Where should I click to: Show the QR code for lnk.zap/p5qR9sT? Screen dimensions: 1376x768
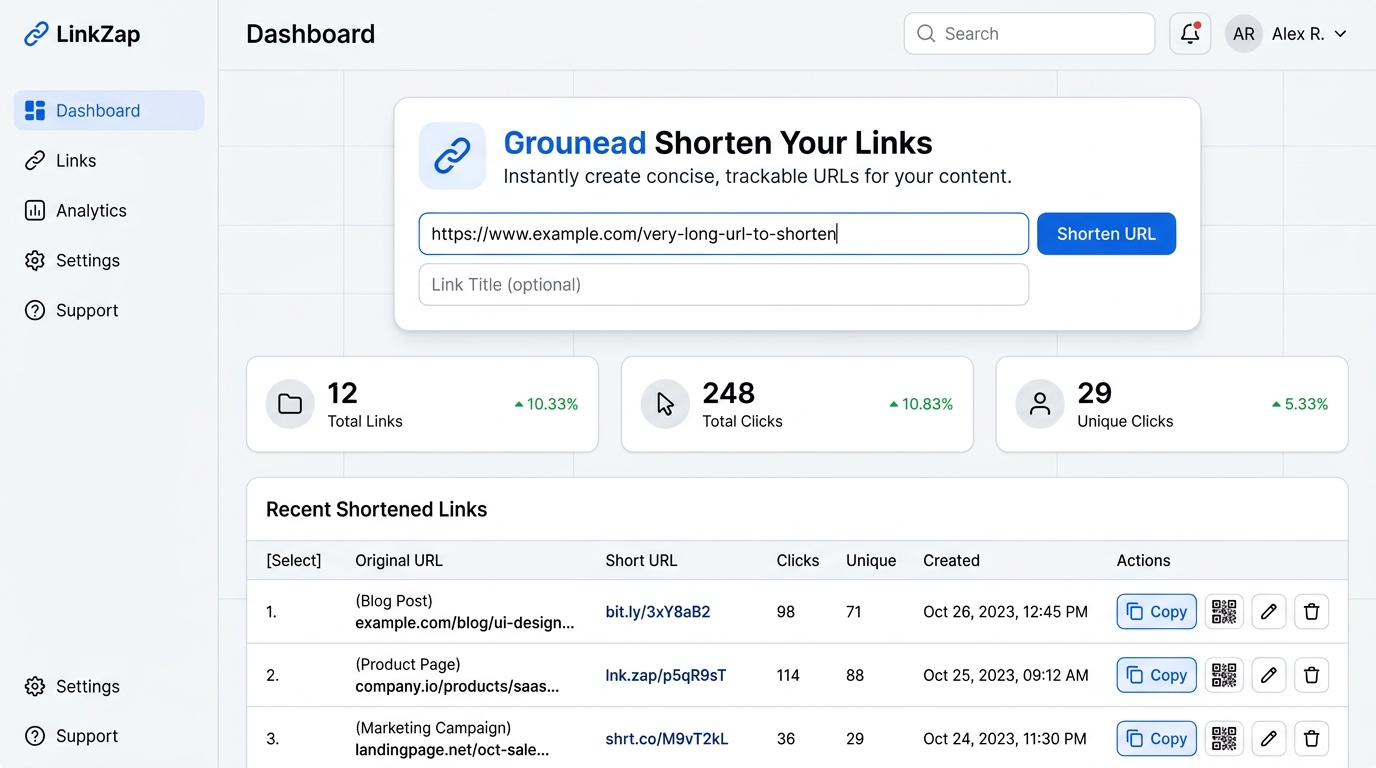(x=1224, y=676)
